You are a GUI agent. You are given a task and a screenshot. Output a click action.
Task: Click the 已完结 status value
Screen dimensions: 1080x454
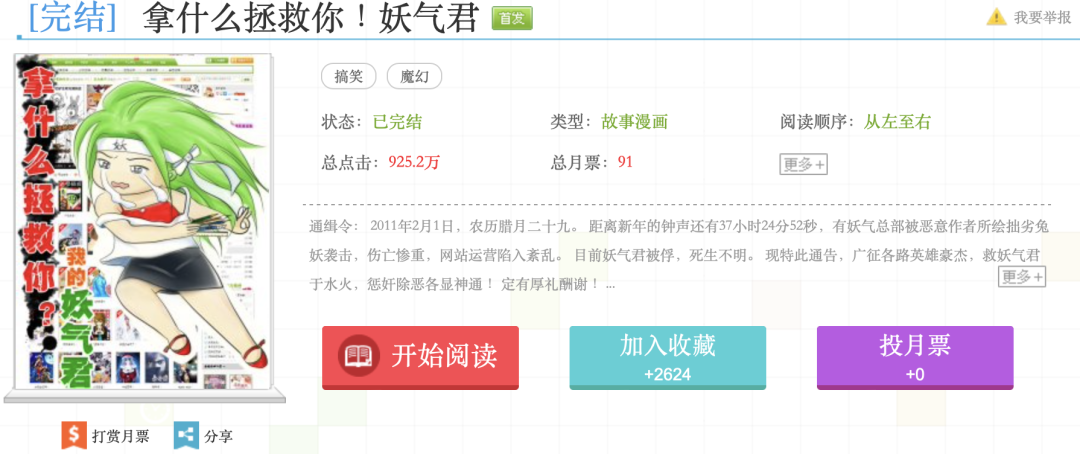397,122
